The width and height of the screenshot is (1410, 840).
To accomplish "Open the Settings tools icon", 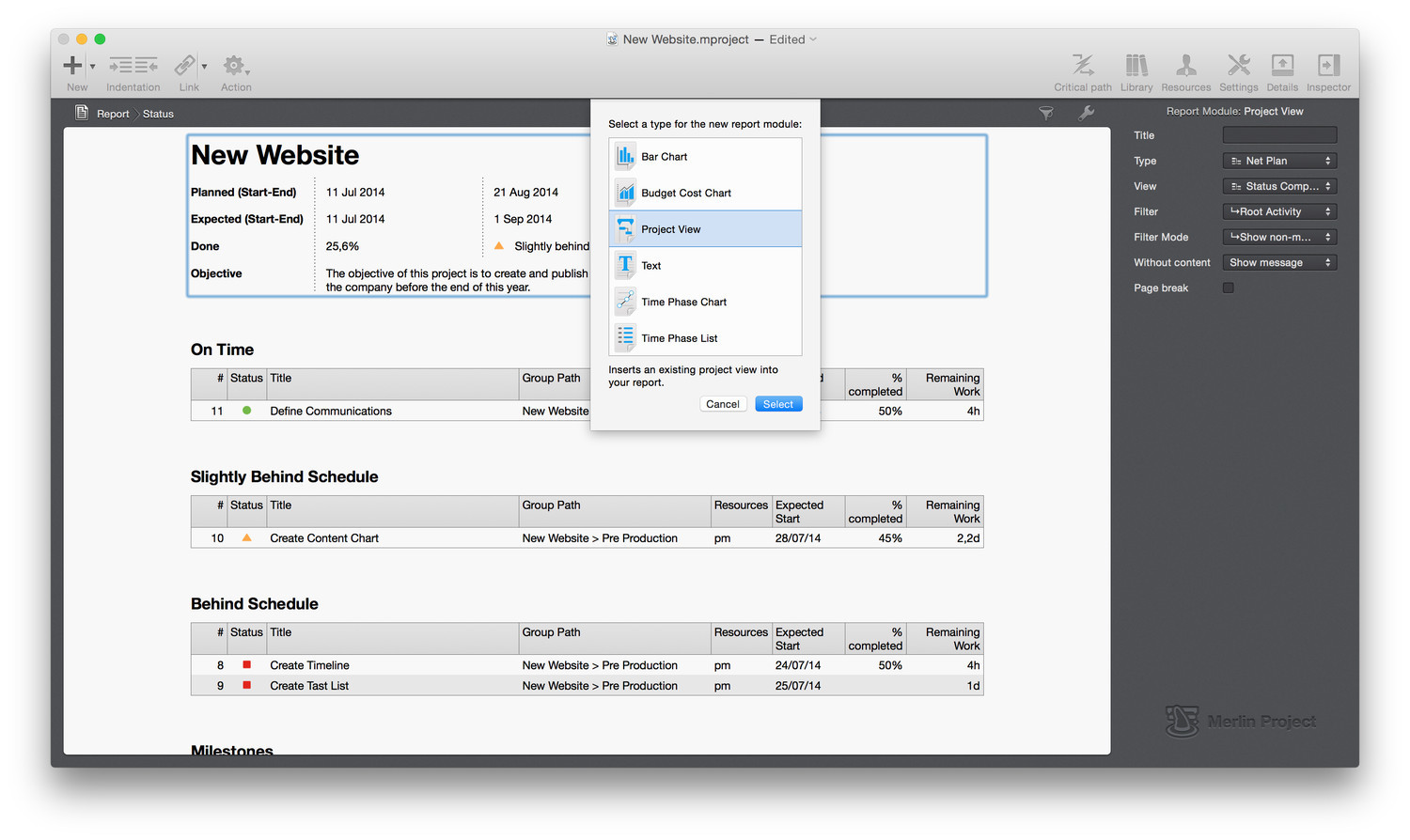I will point(1238,66).
